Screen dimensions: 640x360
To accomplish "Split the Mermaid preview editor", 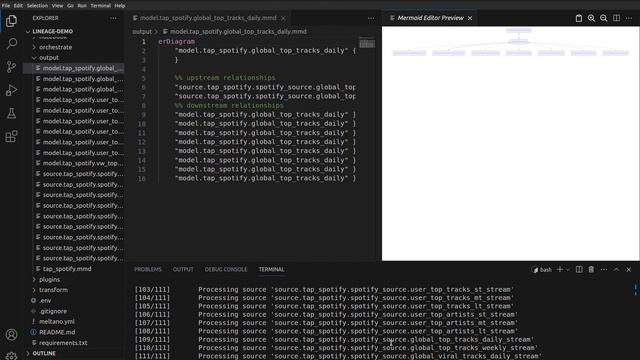I will tap(616, 18).
